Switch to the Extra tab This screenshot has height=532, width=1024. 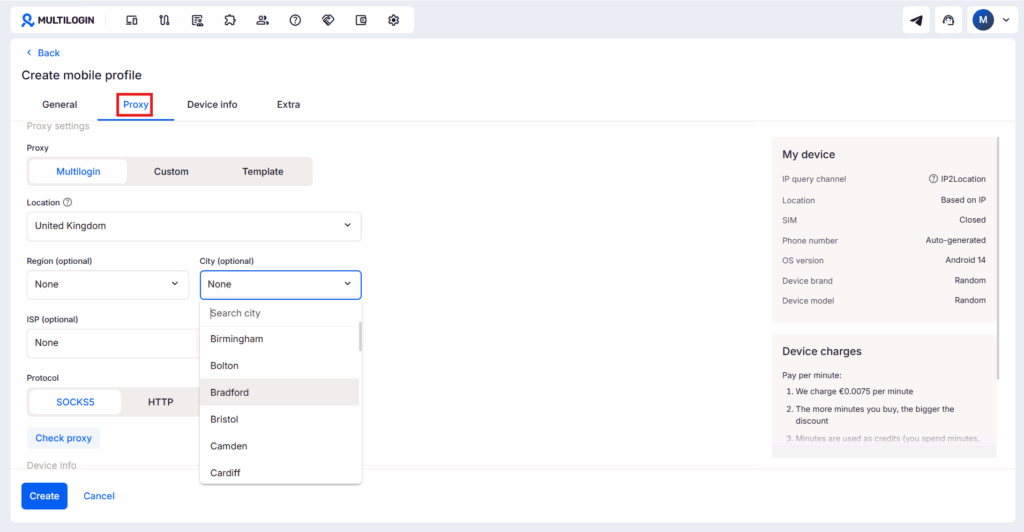coord(288,104)
